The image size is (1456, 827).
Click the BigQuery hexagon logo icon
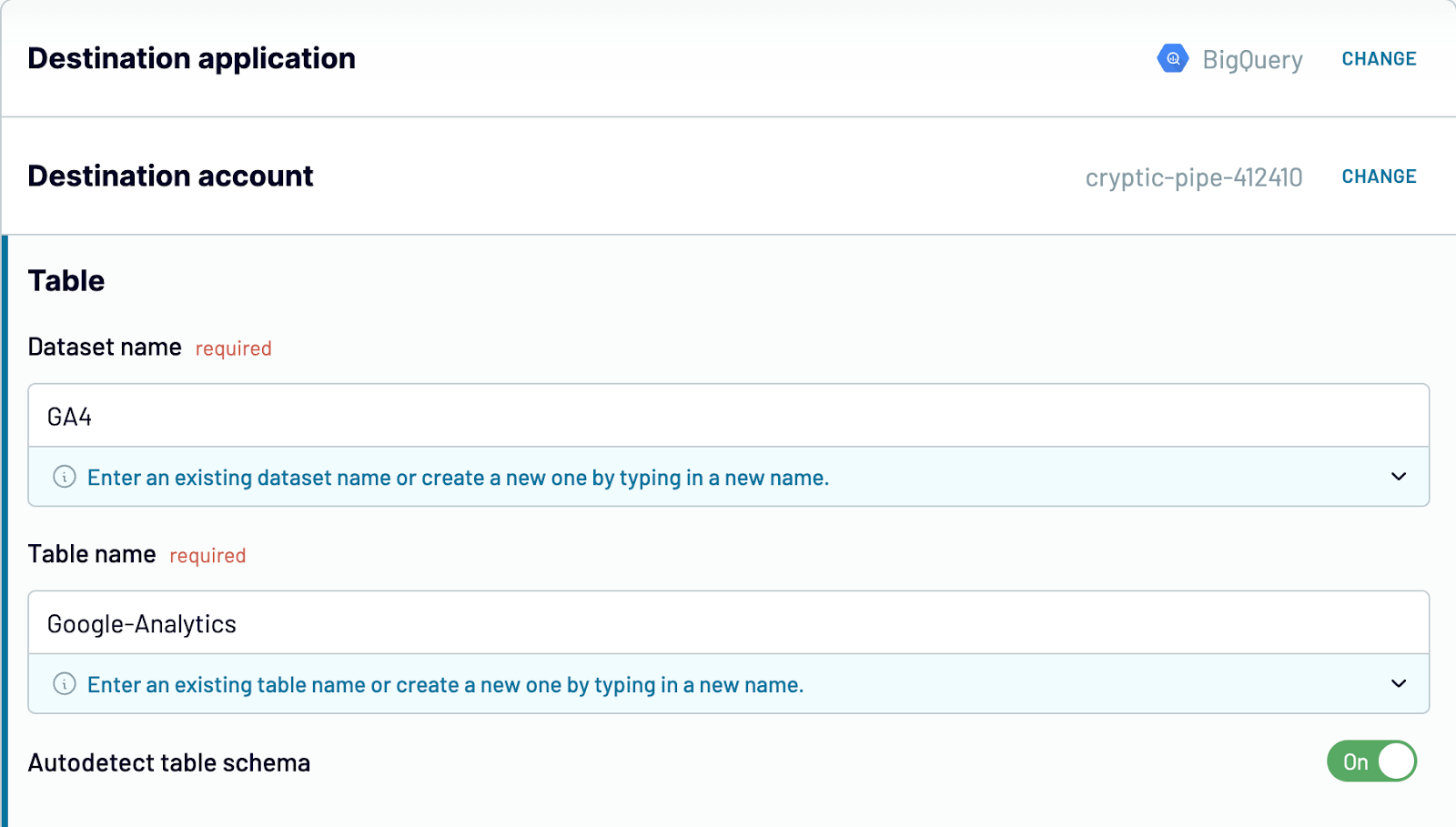tap(1173, 58)
